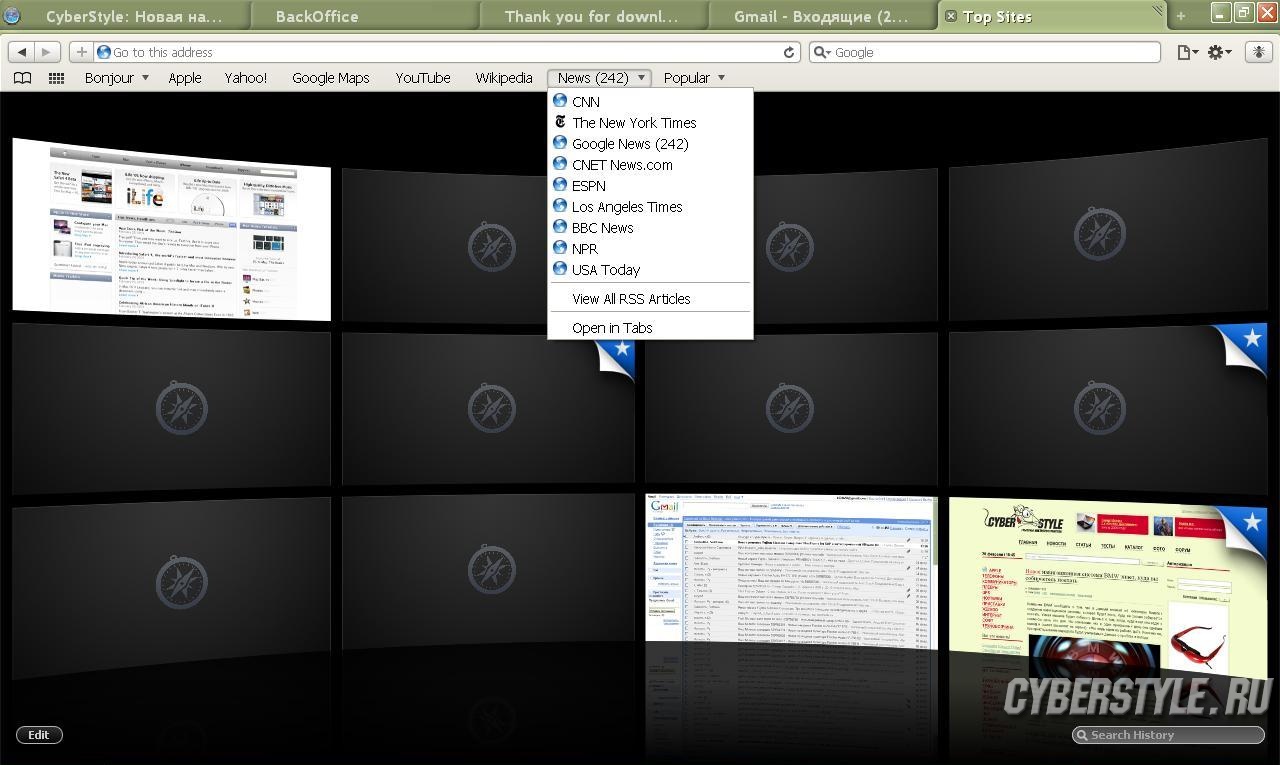The height and width of the screenshot is (765, 1280).
Task: Open the Yahoo! bookmark
Action: [246, 78]
